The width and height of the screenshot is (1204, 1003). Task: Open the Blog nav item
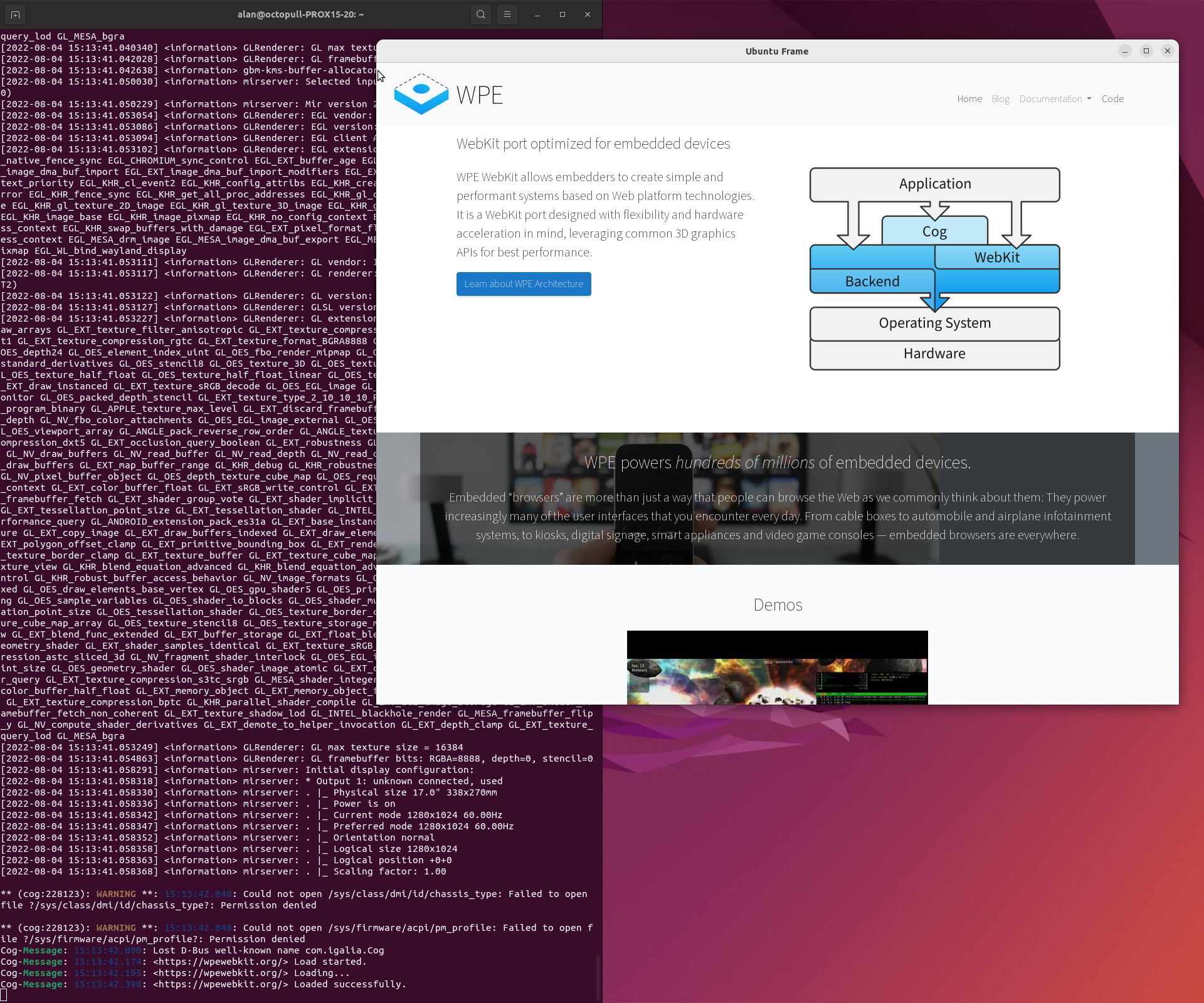(1000, 99)
